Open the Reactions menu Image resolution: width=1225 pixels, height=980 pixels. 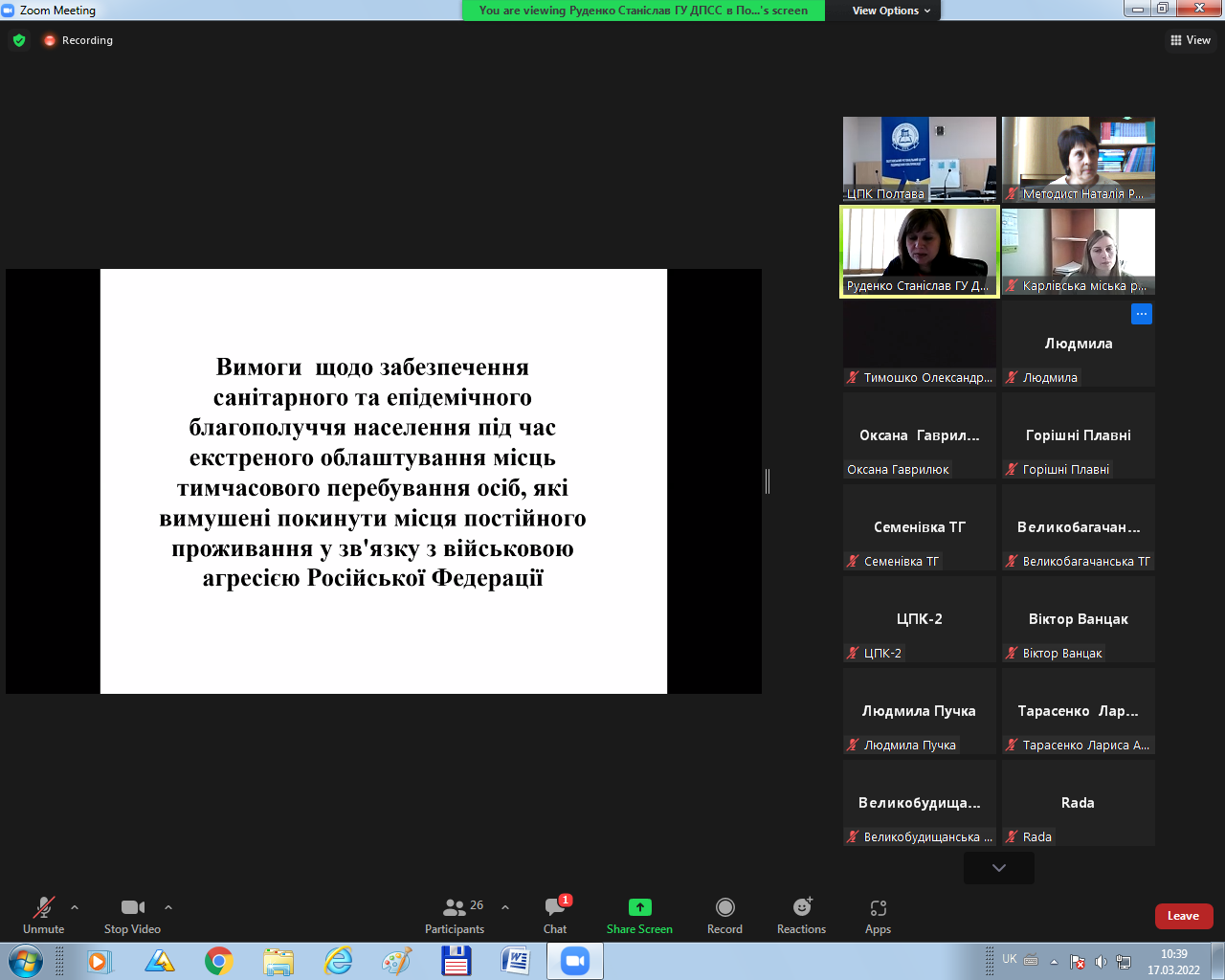coord(801,915)
